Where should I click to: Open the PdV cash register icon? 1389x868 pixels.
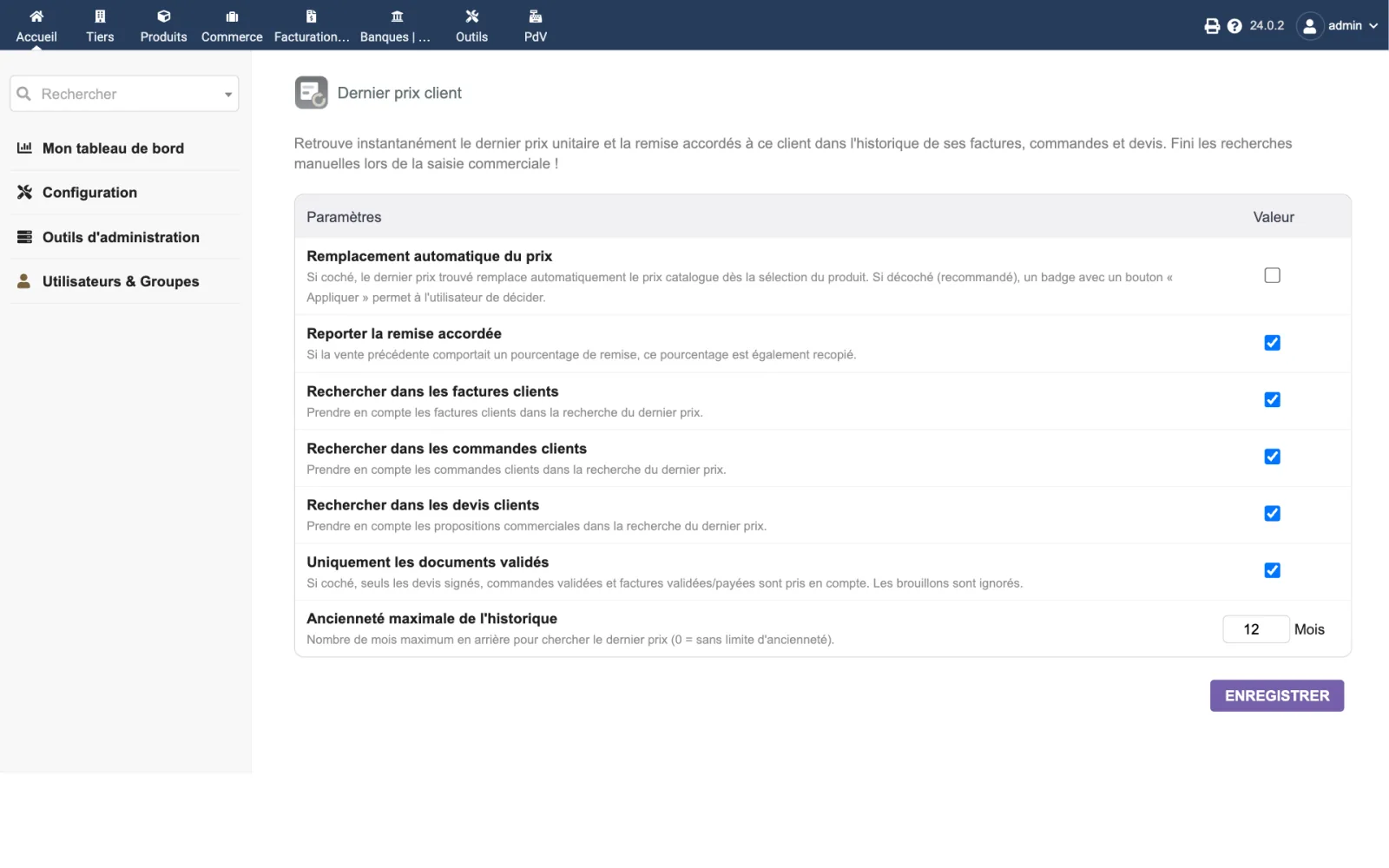tap(536, 16)
